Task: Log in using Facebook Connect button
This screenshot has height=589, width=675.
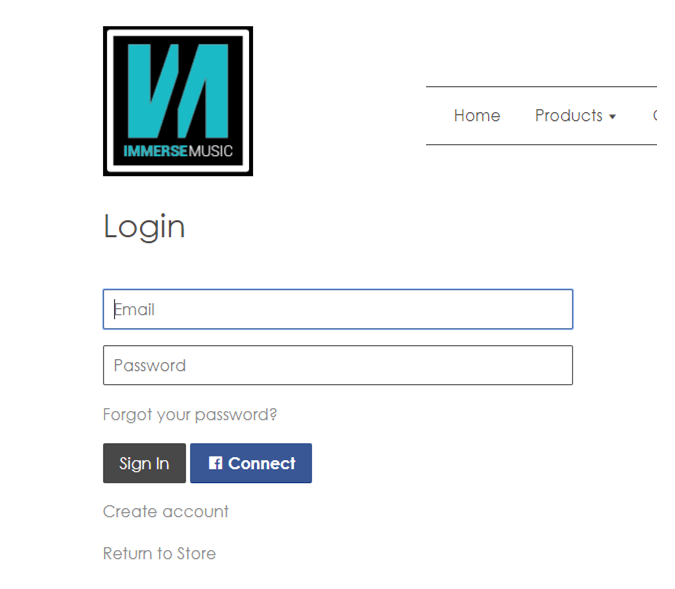Action: coord(251,463)
